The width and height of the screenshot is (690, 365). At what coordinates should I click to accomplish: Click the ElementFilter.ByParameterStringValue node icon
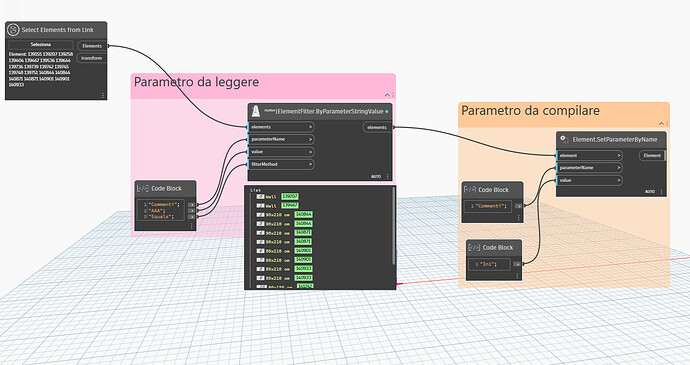(256, 112)
